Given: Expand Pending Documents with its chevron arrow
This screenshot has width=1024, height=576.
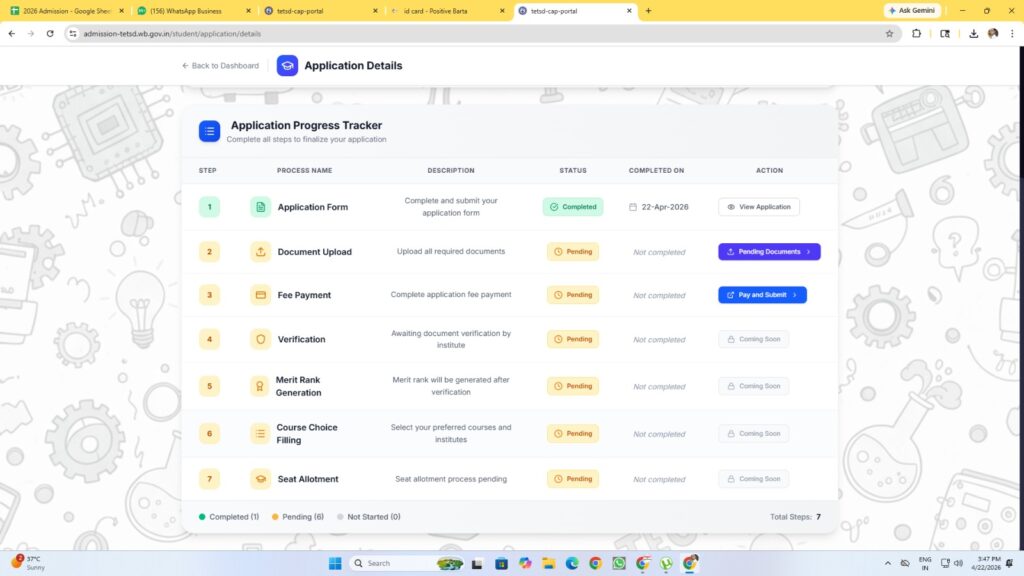Looking at the screenshot, I should (808, 252).
